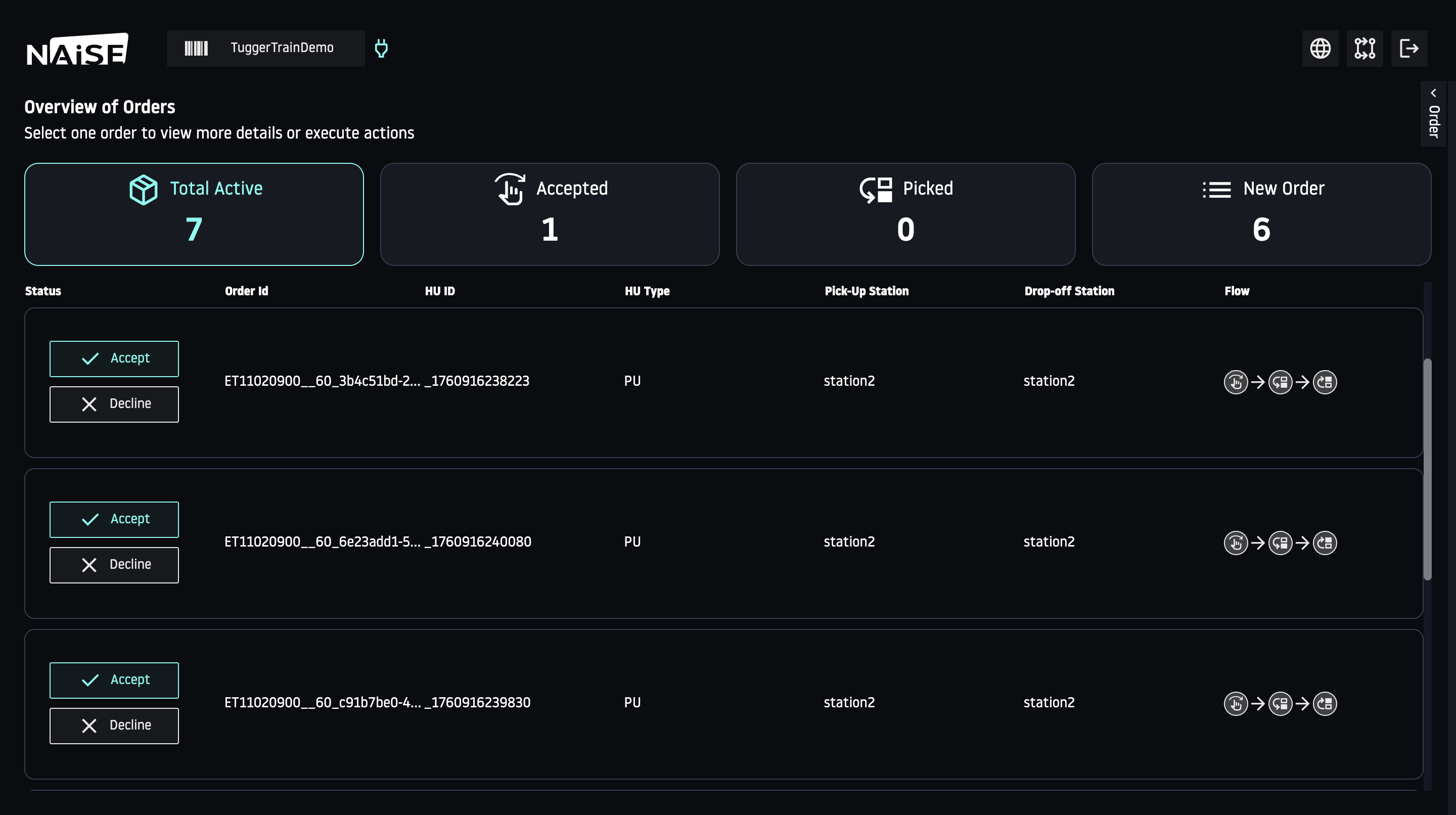The image size is (1456, 815).
Task: Open the workflow nodes icon
Action: 1364,49
